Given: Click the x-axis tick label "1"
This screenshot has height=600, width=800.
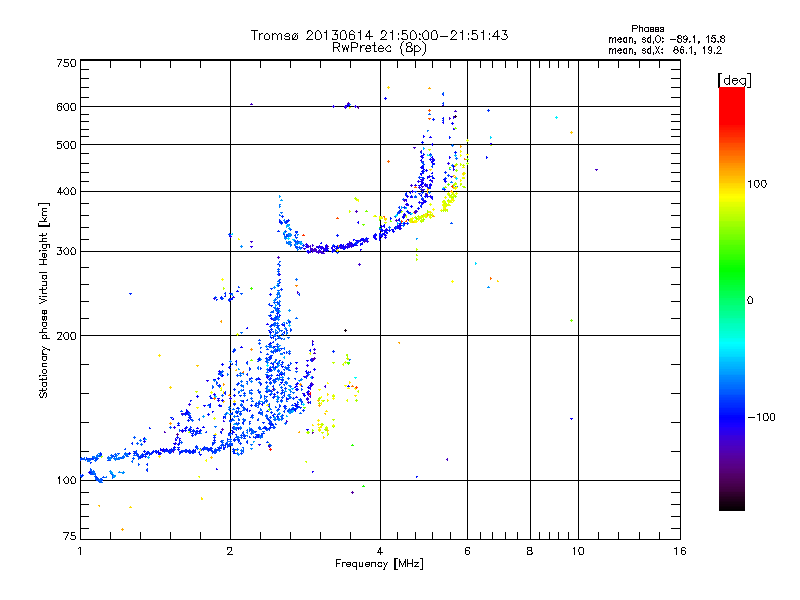Looking at the screenshot, I should (x=80, y=551).
